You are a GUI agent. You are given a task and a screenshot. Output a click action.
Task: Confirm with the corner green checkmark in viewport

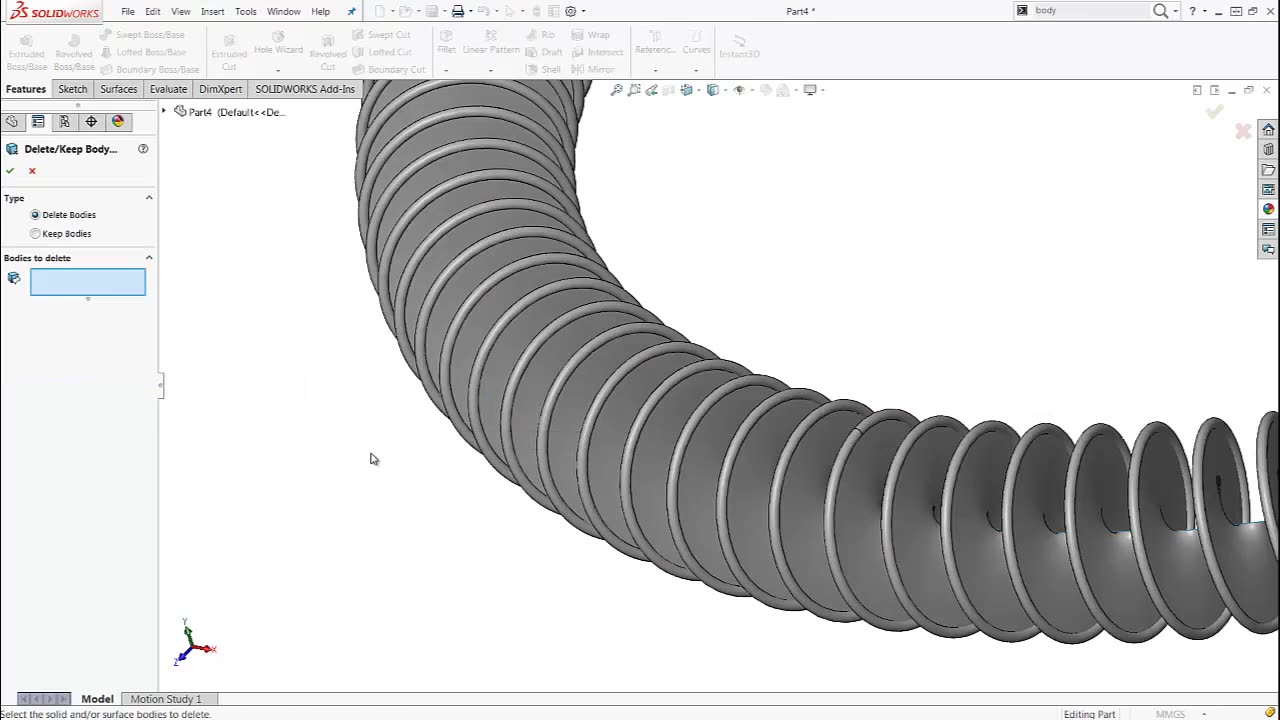point(1214,112)
